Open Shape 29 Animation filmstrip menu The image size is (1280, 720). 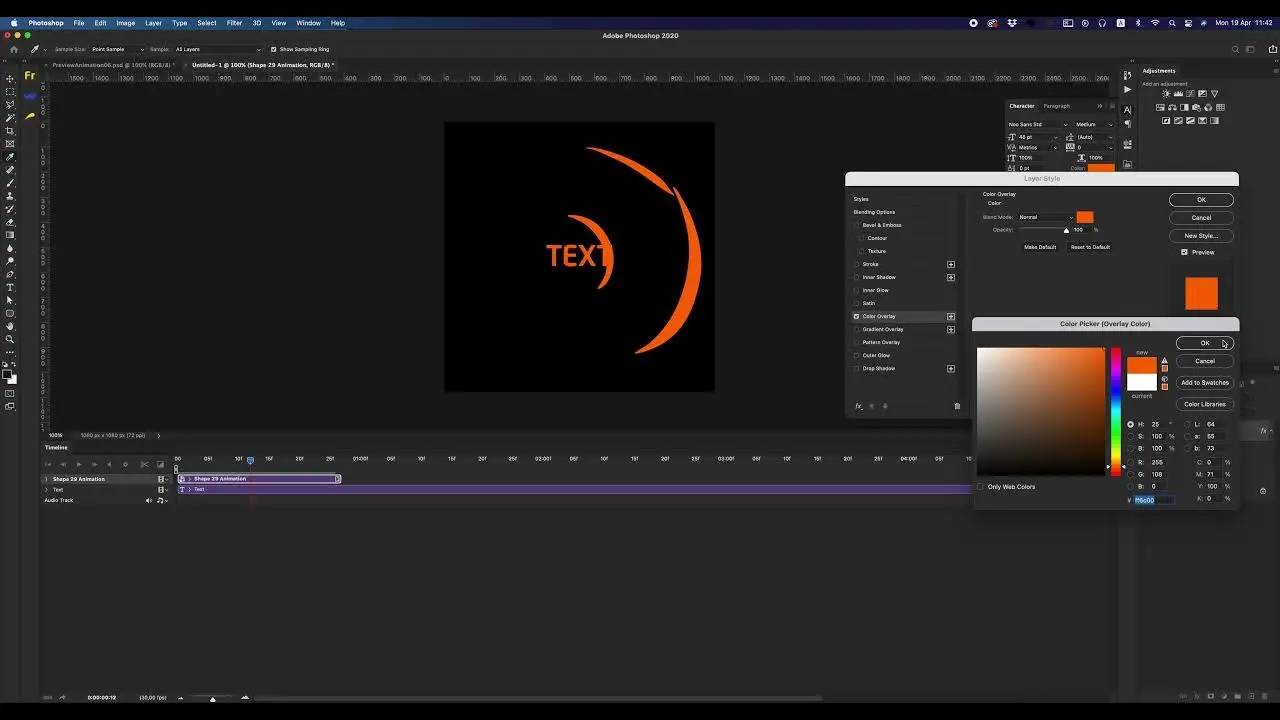pyautogui.click(x=162, y=479)
